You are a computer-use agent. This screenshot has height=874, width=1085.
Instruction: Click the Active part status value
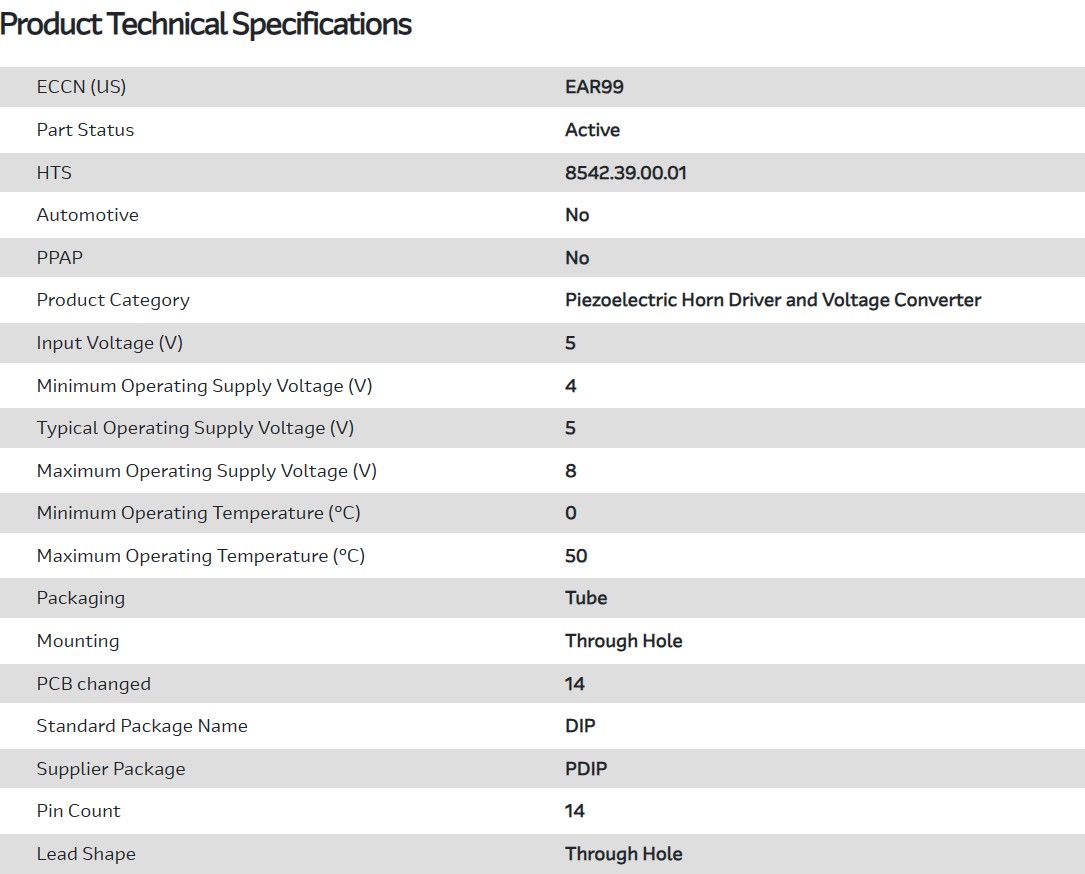pos(592,130)
